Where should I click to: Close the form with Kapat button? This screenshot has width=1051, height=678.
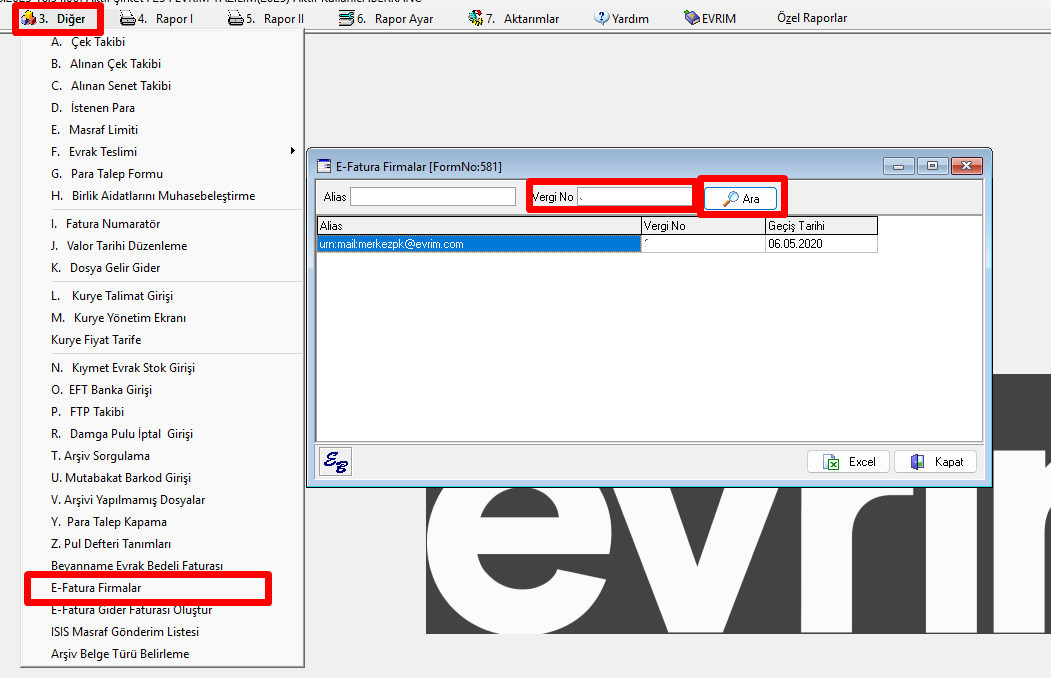(x=936, y=462)
